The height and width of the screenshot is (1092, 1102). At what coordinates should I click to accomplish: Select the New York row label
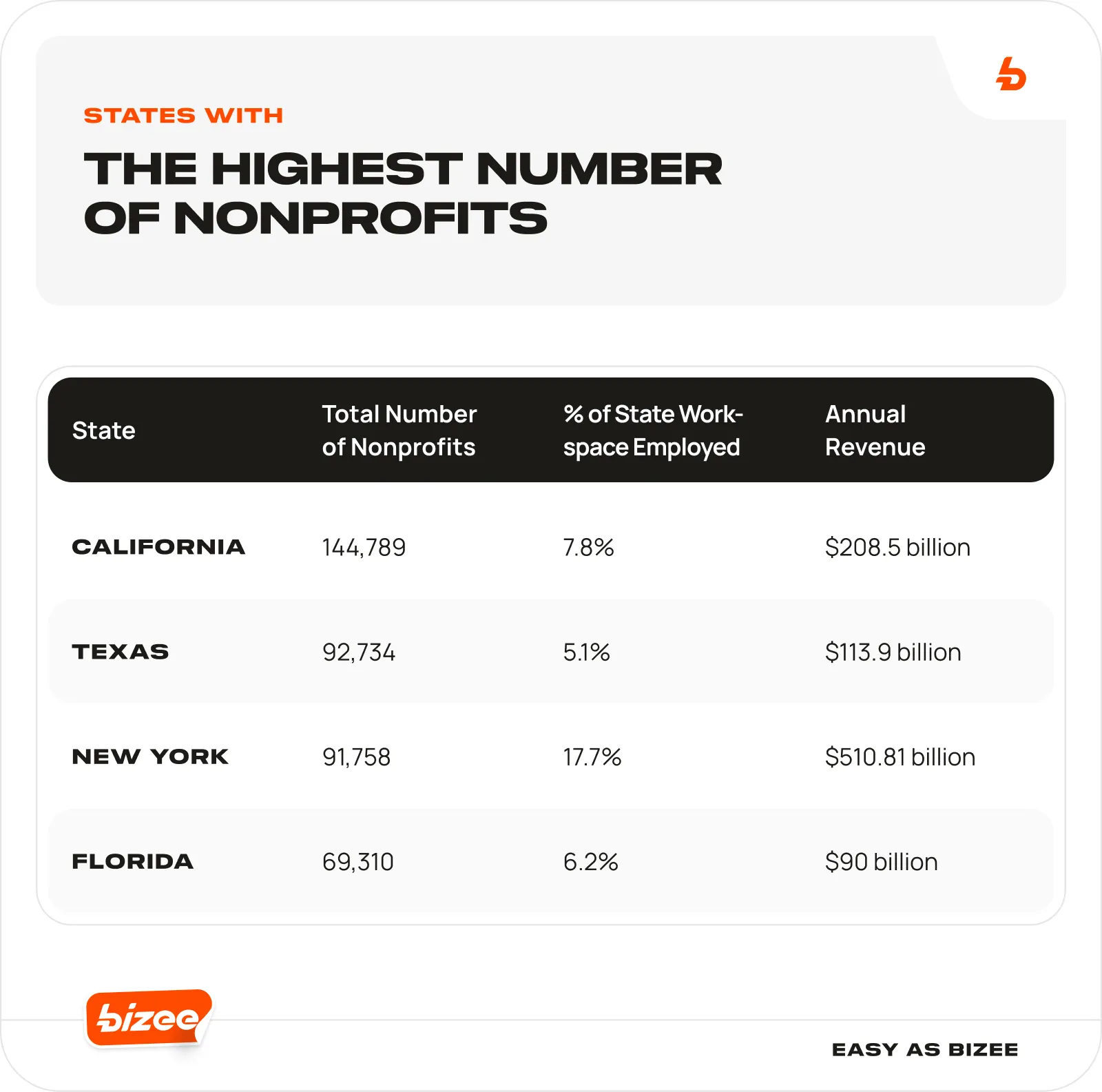(150, 756)
